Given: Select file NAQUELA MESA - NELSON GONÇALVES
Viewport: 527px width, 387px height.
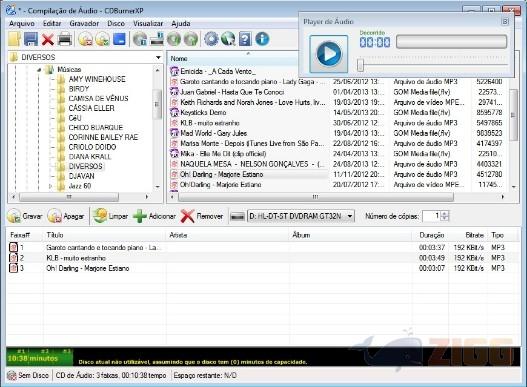Looking at the screenshot, I should pyautogui.click(x=252, y=164).
